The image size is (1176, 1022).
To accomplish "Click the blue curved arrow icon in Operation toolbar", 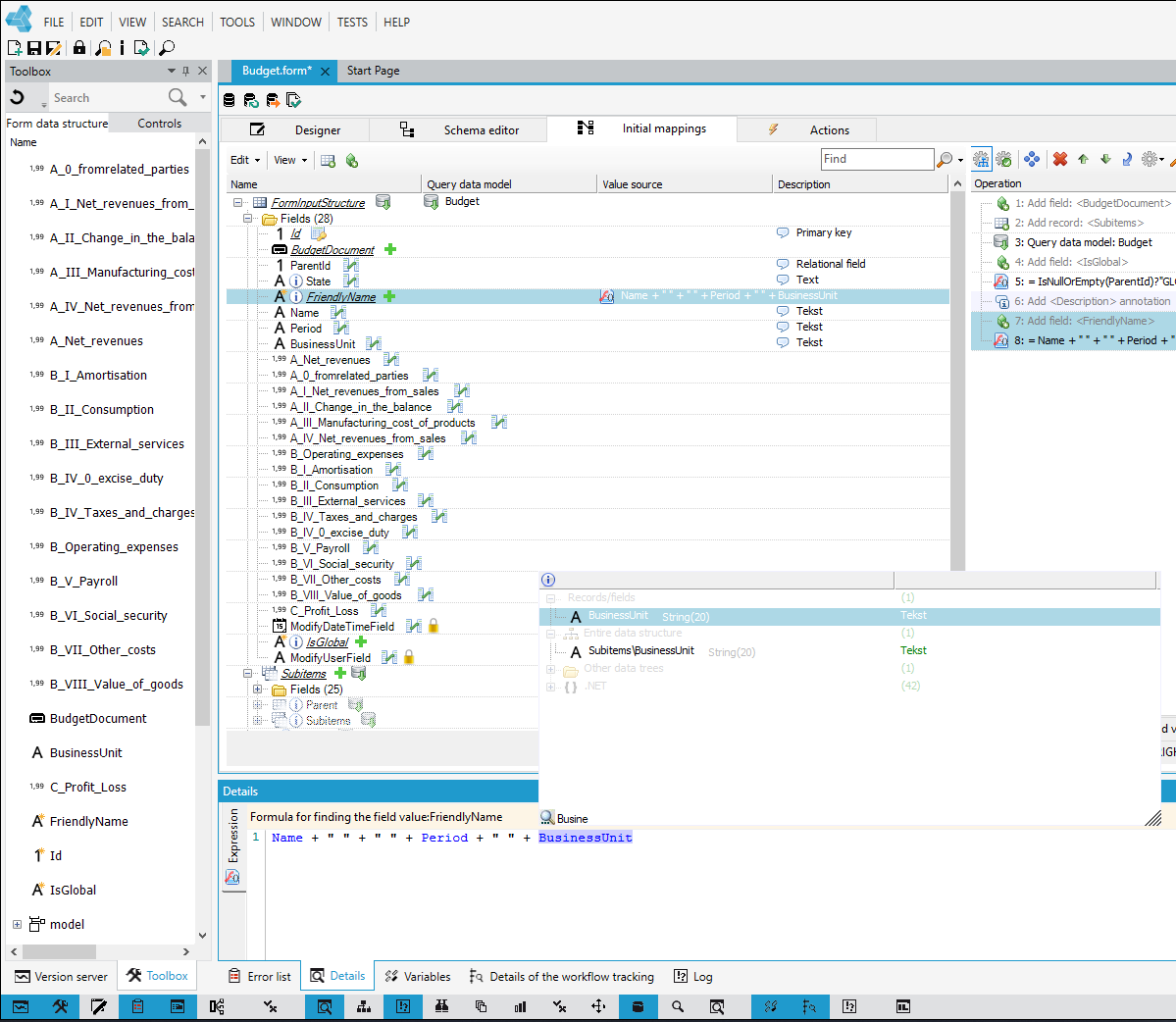I will tap(1127, 159).
